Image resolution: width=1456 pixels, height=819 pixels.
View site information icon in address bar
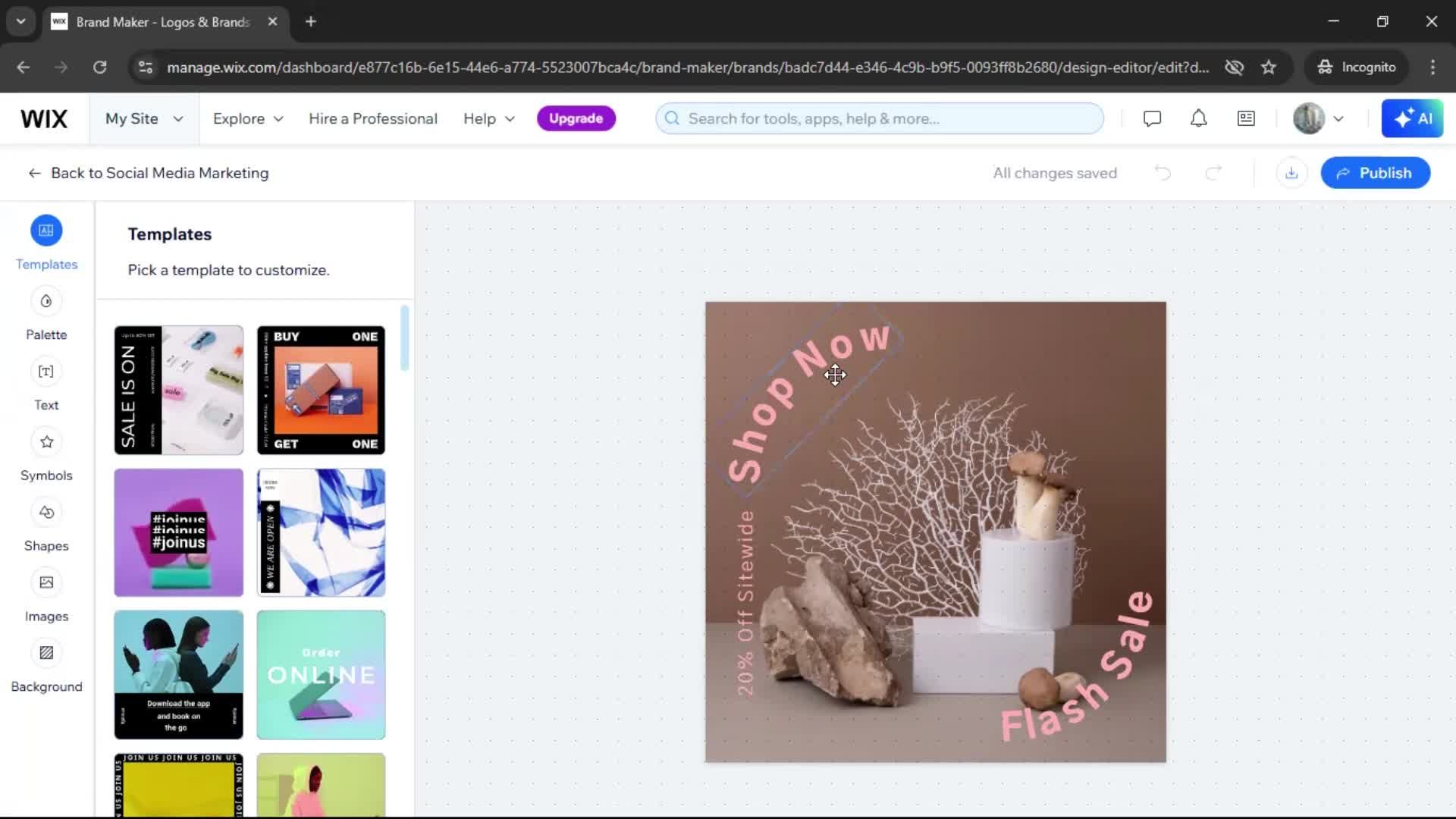coord(146,67)
